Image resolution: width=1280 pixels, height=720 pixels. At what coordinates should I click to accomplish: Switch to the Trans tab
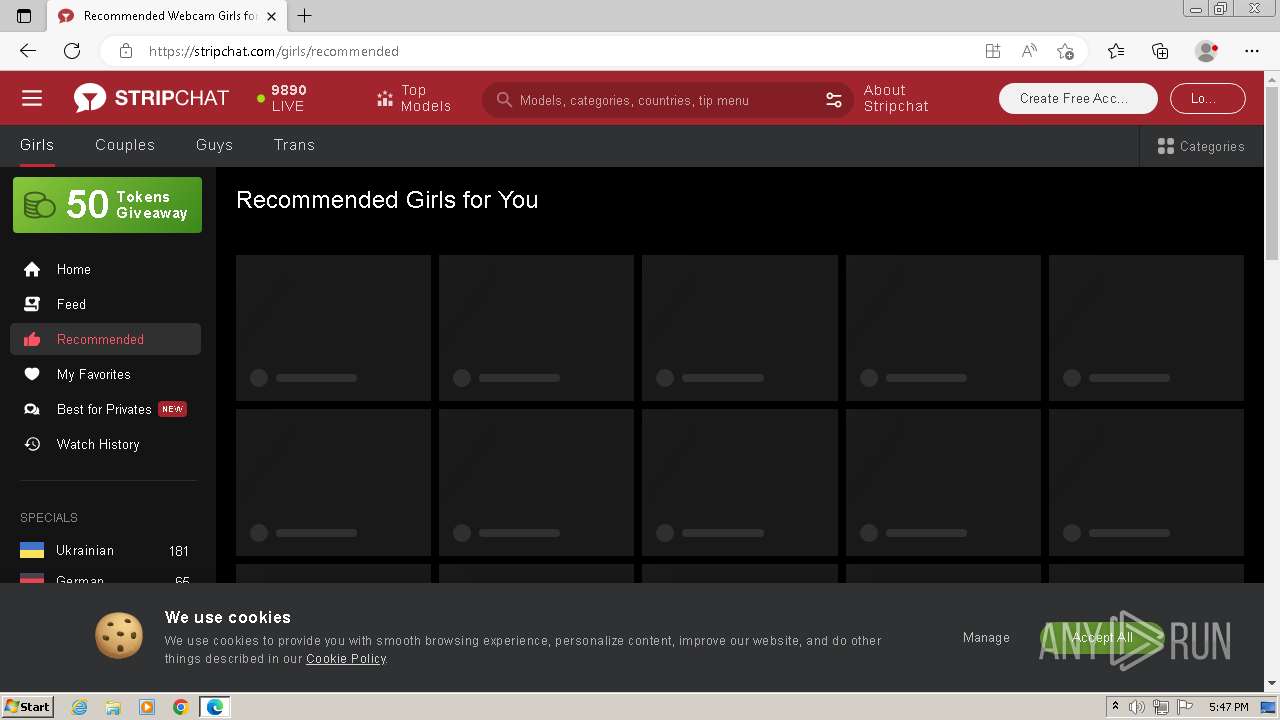pos(294,145)
